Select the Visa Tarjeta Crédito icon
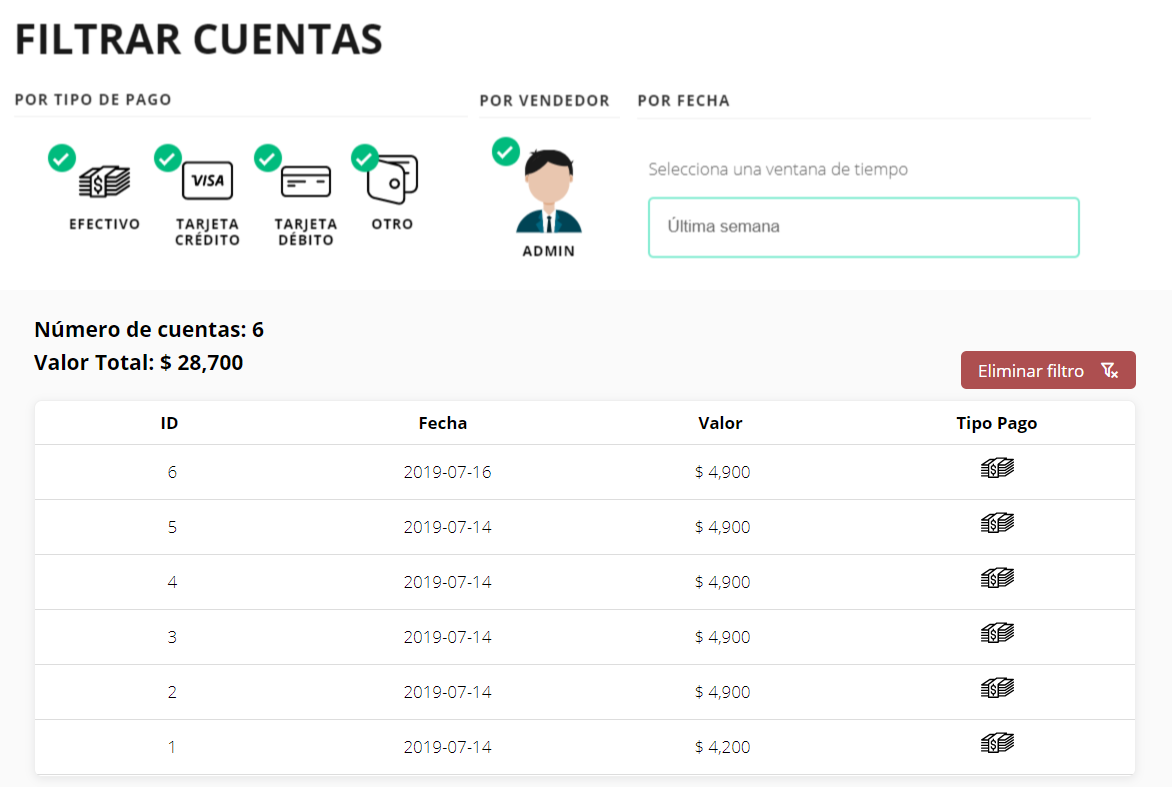Viewport: 1172px width, 792px height. pyautogui.click(x=207, y=181)
